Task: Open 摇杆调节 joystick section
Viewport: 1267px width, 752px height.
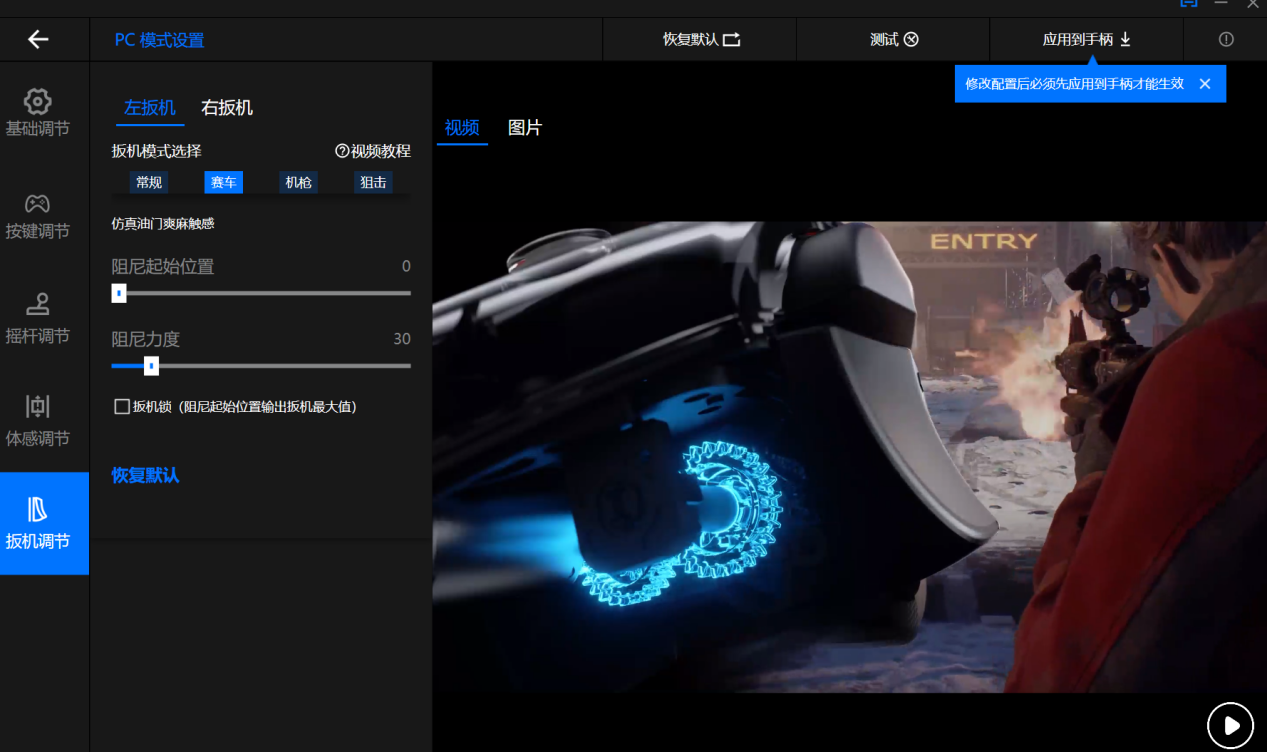Action: coord(38,319)
